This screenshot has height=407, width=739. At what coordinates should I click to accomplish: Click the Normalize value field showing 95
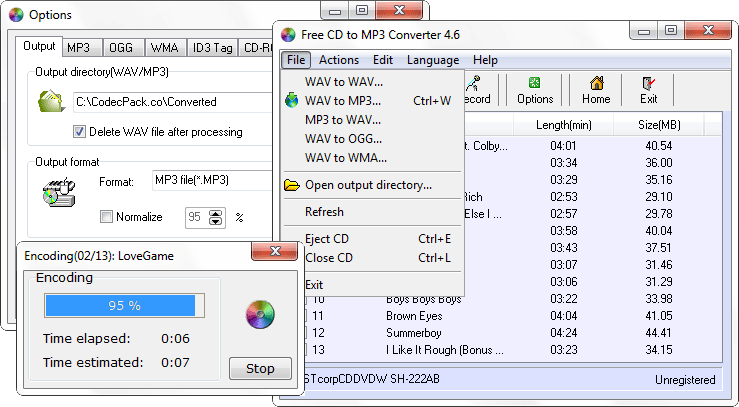coord(197,217)
